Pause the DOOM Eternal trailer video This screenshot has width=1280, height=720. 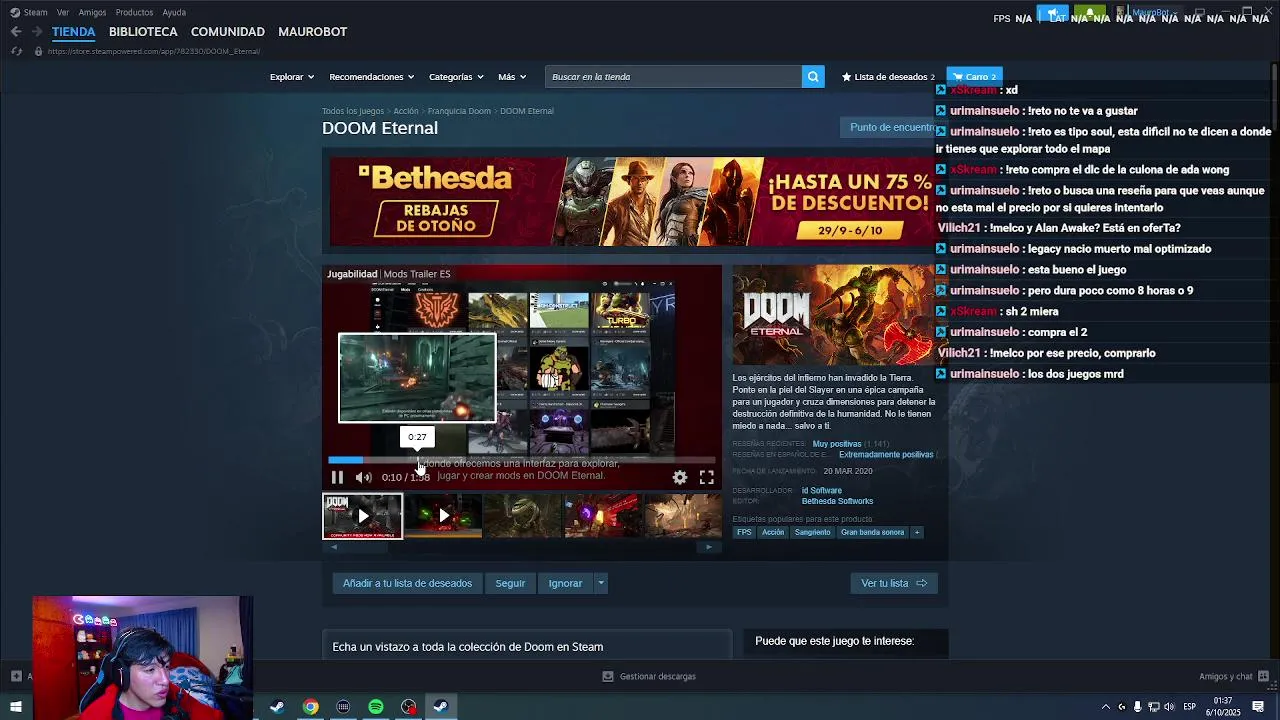(337, 478)
